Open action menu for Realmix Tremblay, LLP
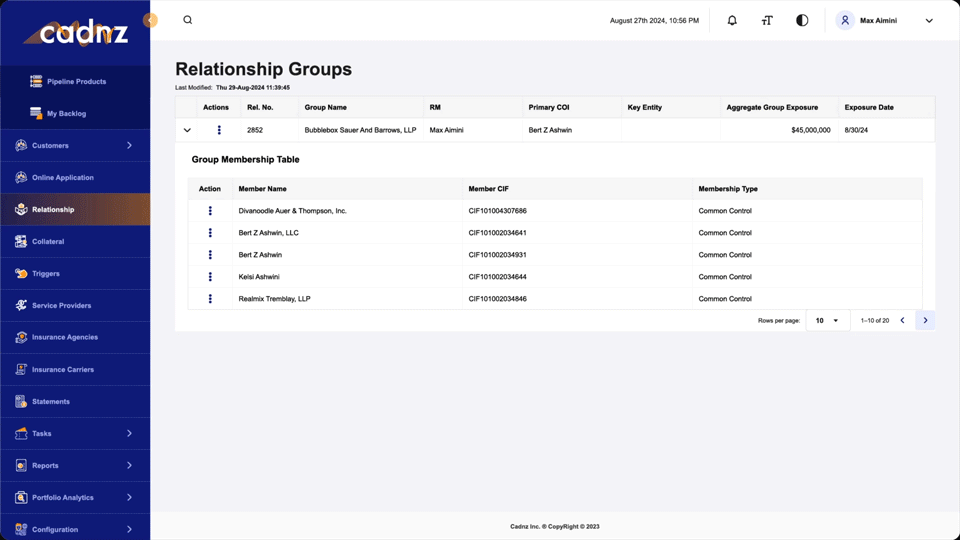This screenshot has width=960, height=540. (210, 299)
